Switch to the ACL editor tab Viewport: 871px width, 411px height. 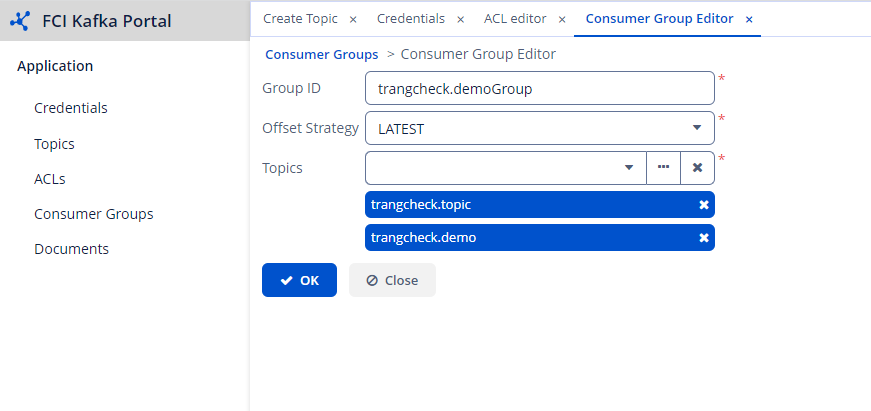(514, 19)
